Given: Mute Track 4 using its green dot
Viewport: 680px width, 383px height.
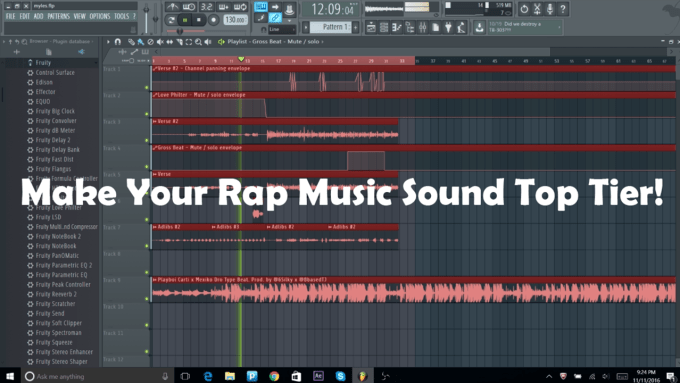Looking at the screenshot, I should tap(147, 167).
